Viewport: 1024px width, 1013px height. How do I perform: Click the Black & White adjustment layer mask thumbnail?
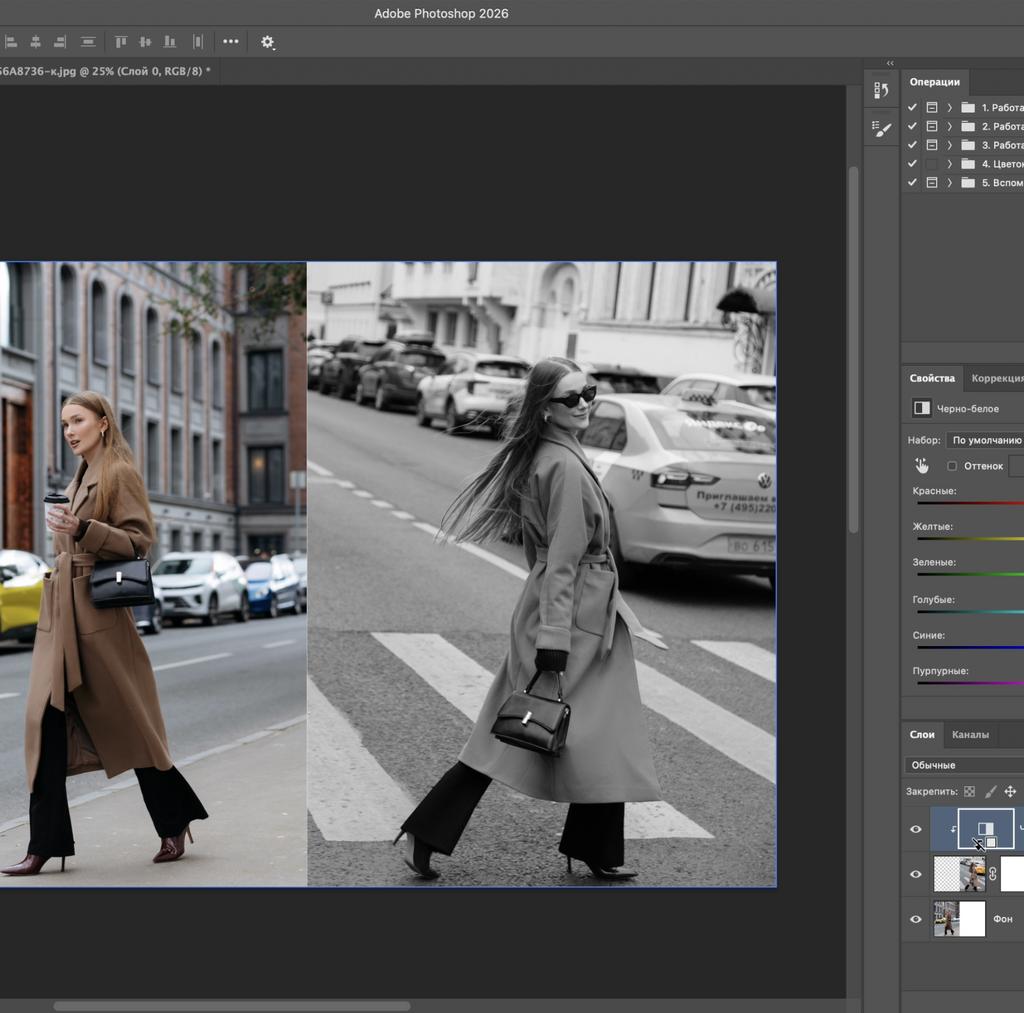coord(986,829)
